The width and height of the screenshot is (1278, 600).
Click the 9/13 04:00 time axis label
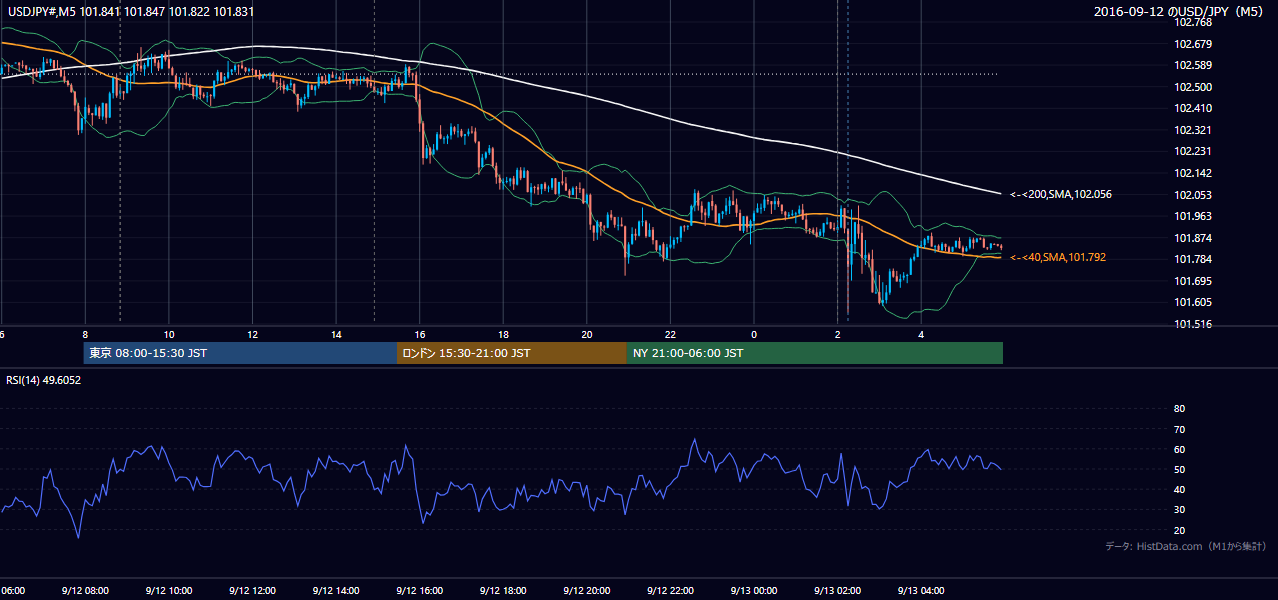click(x=922, y=590)
